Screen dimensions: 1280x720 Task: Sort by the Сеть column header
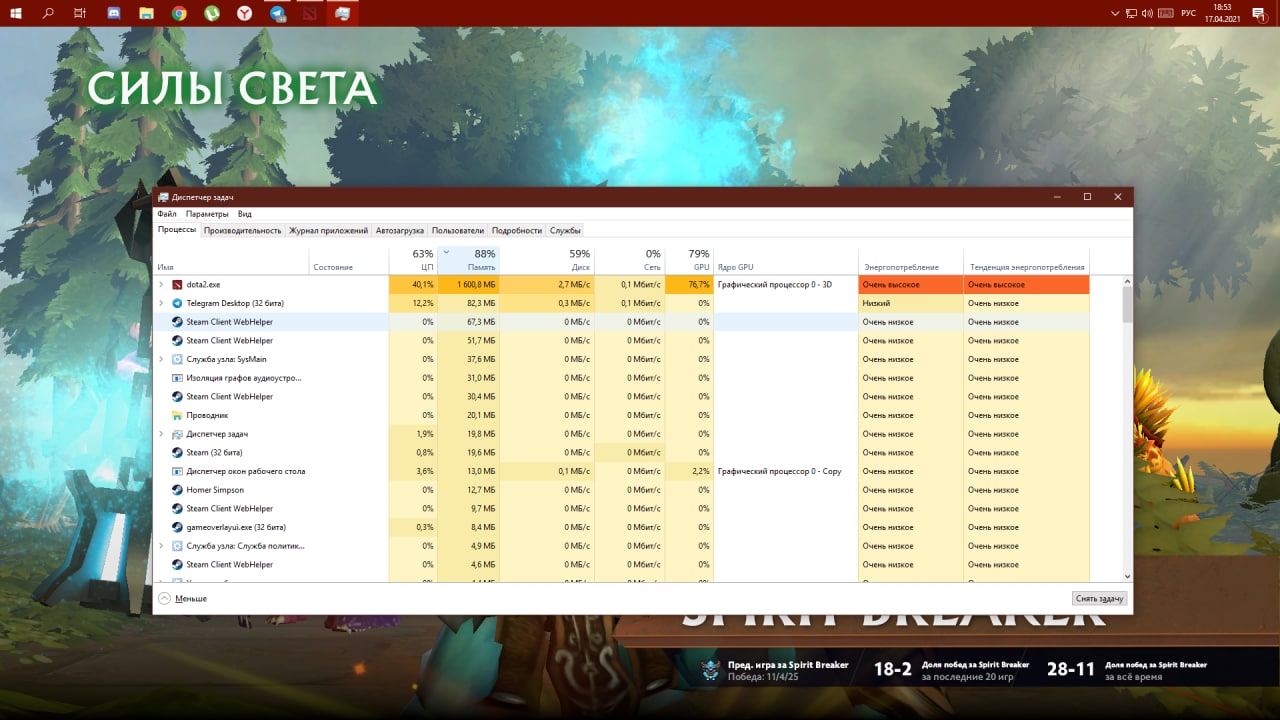pyautogui.click(x=630, y=260)
